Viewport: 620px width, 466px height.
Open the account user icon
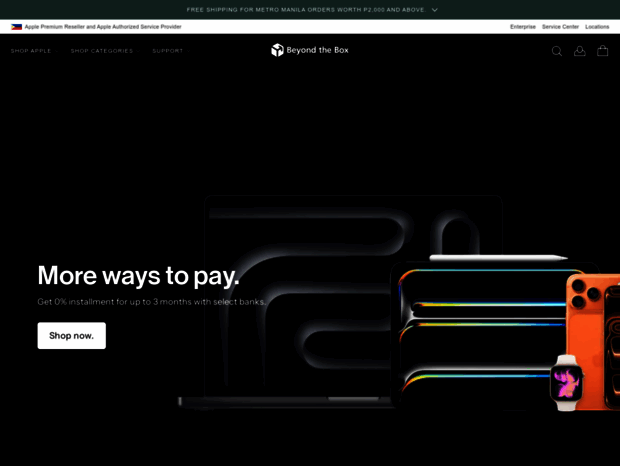point(580,51)
